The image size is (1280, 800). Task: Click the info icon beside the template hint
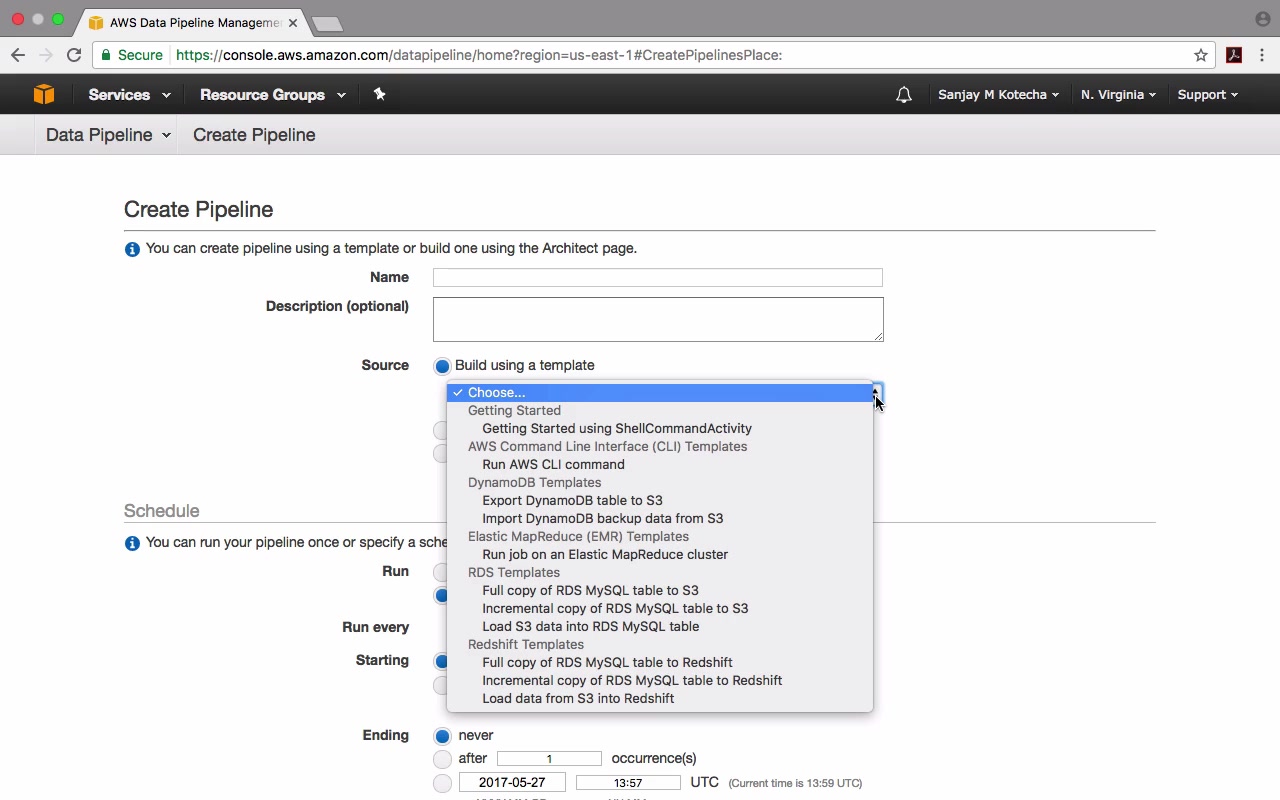(x=132, y=249)
